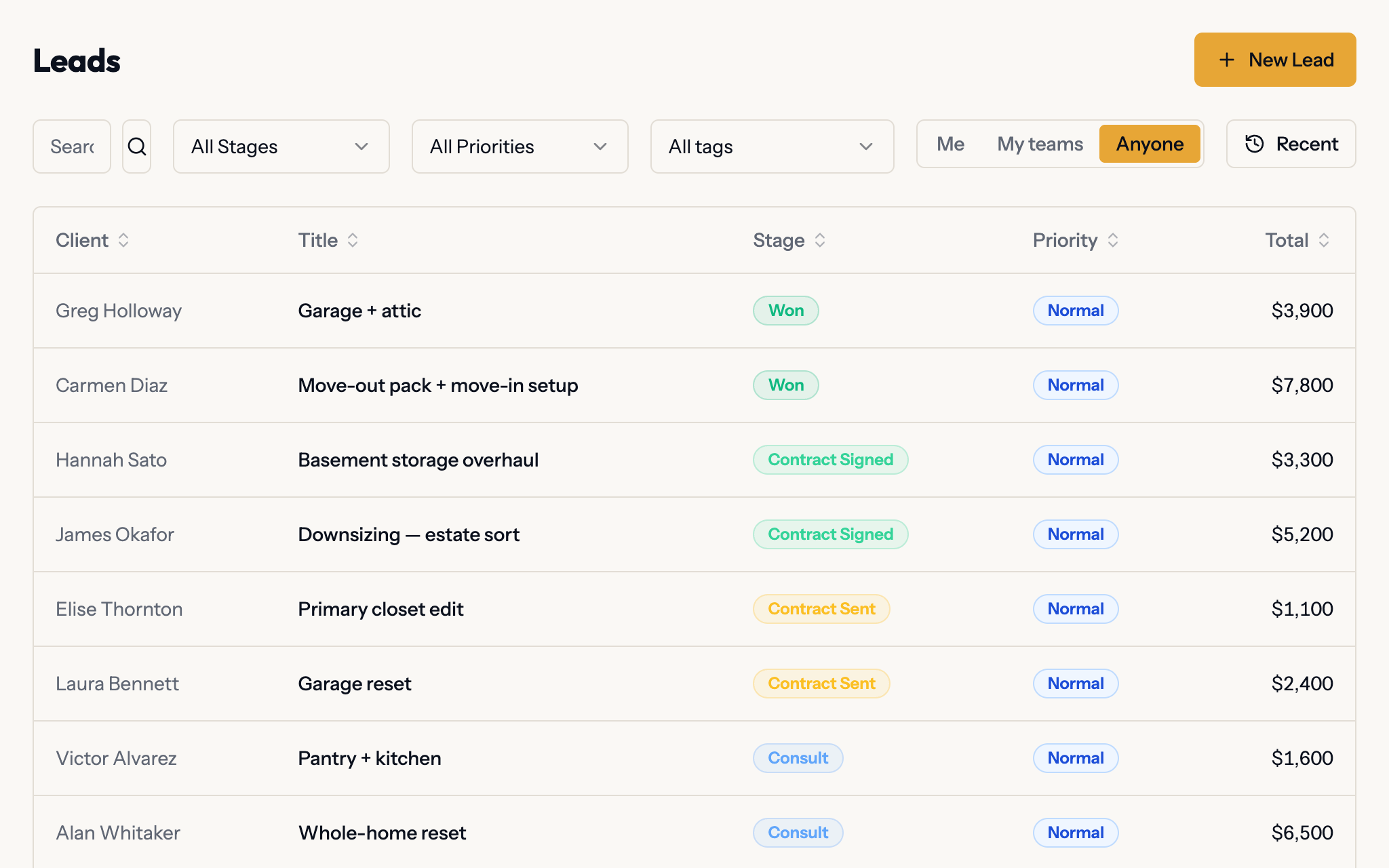Screen dimensions: 1389x868
Task: Select the Garage reset title
Action: pyautogui.click(x=355, y=684)
